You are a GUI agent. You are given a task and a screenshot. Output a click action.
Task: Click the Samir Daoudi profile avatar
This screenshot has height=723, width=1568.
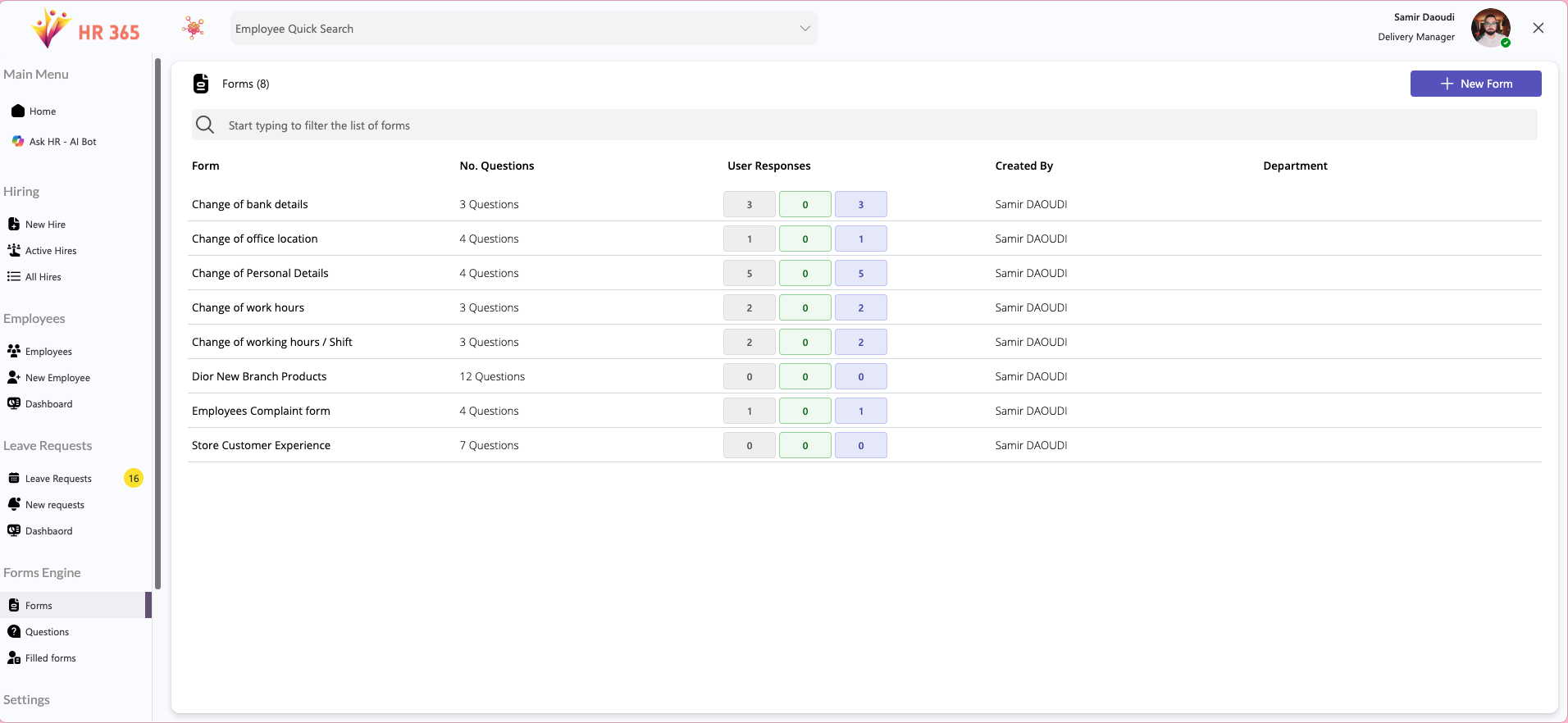(x=1489, y=28)
